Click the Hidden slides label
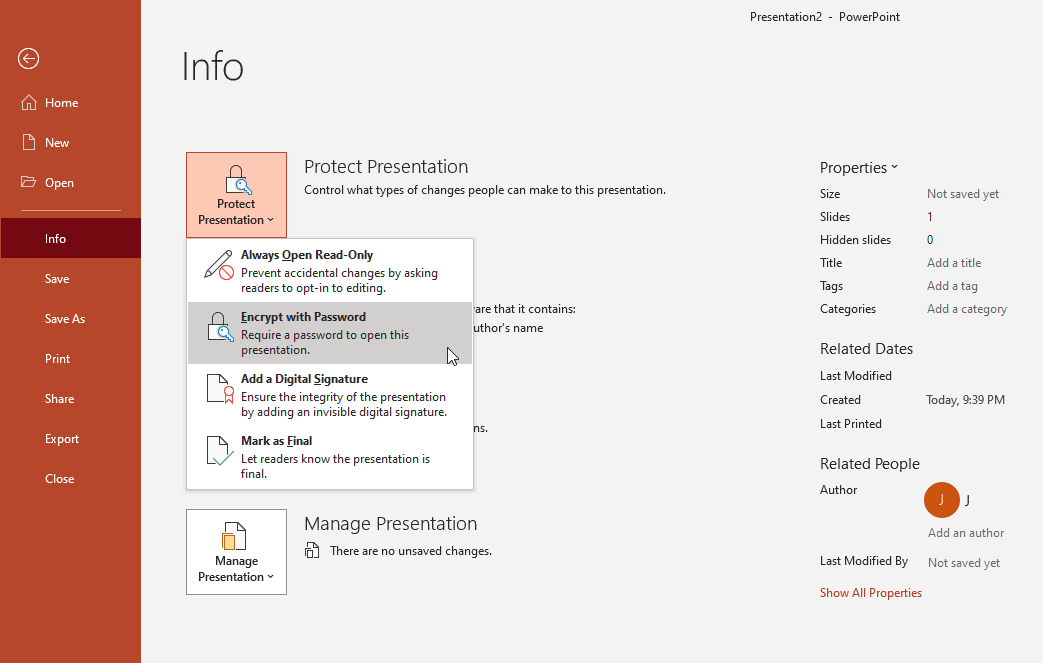The image size is (1043, 663). 855,239
